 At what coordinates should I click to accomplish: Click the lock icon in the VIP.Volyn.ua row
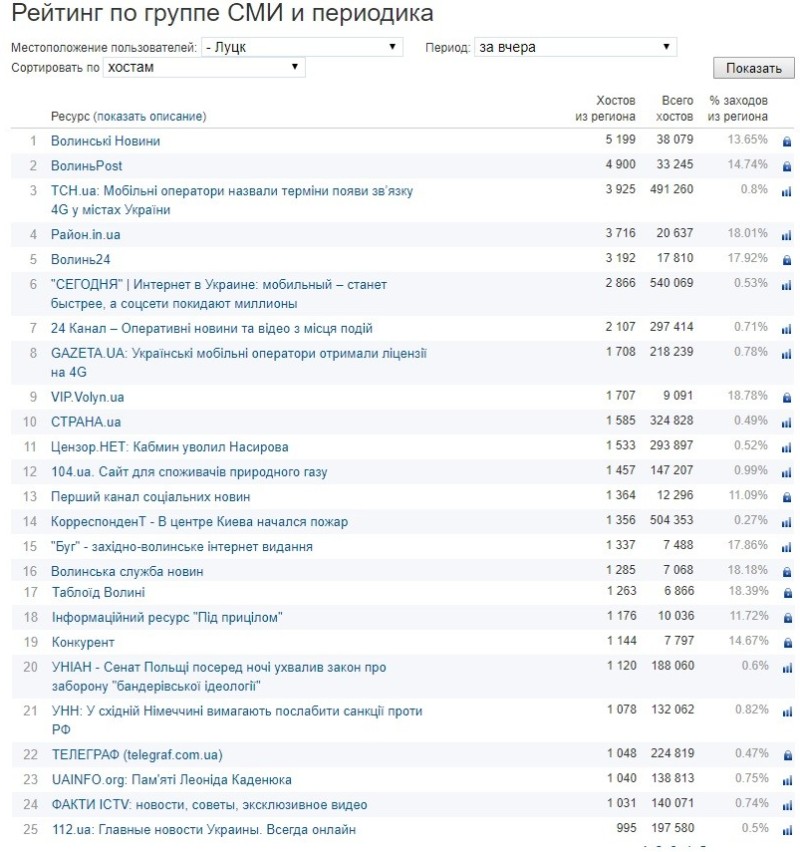[x=786, y=397]
